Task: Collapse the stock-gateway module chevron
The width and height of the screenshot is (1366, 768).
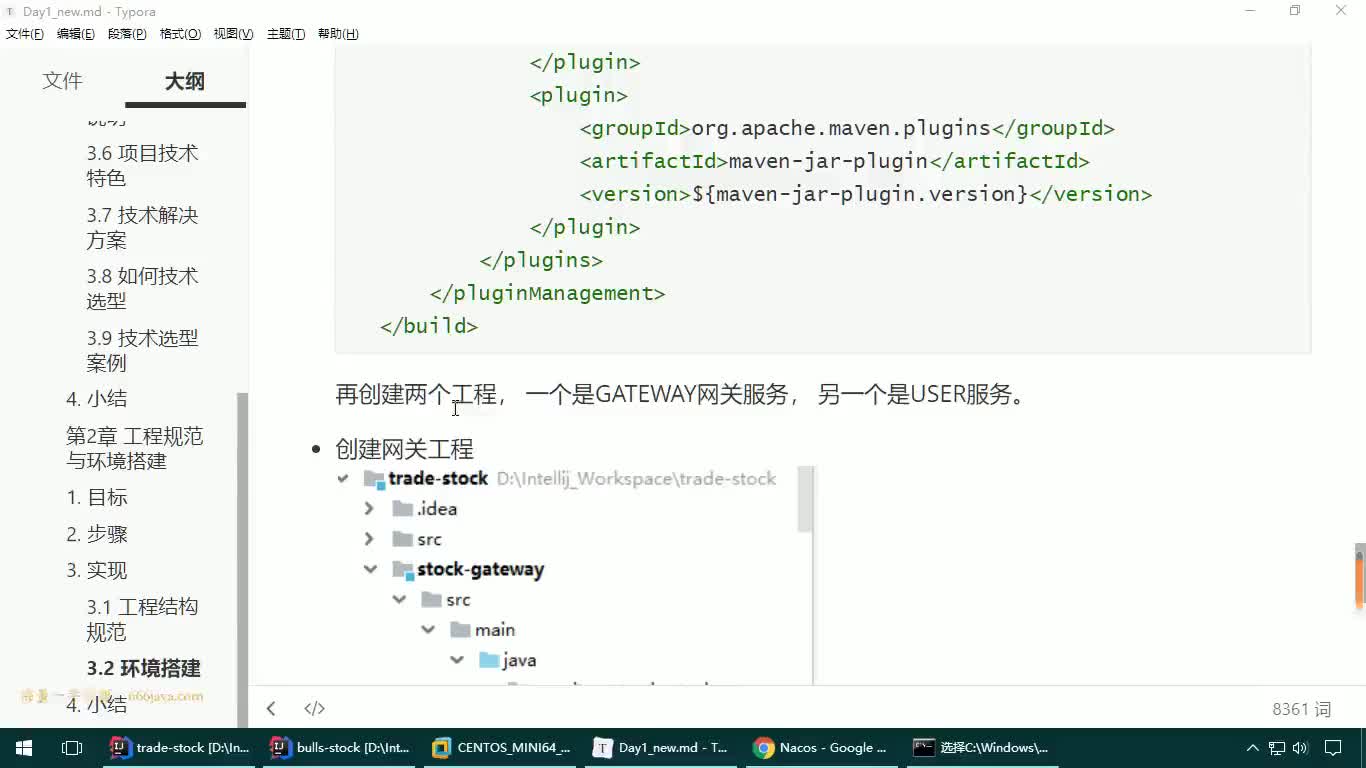Action: pyautogui.click(x=371, y=569)
